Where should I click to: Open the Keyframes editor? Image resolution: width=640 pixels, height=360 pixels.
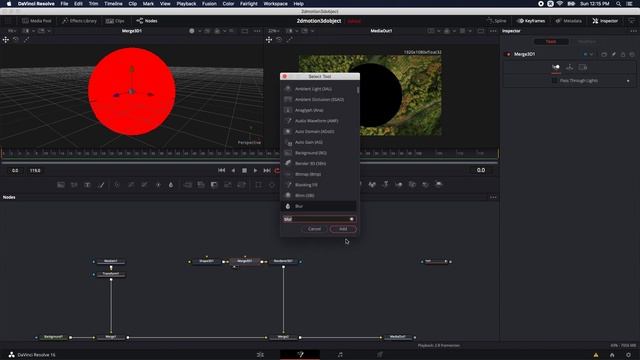click(531, 21)
